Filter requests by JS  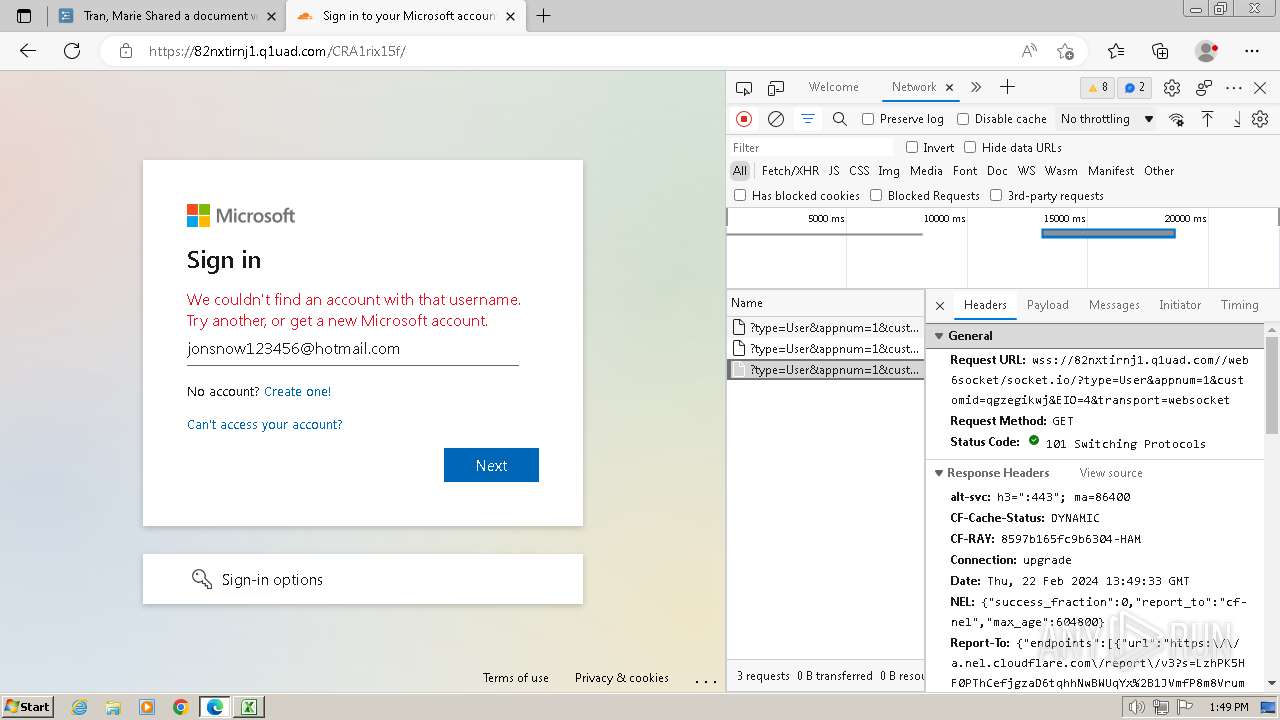[834, 171]
